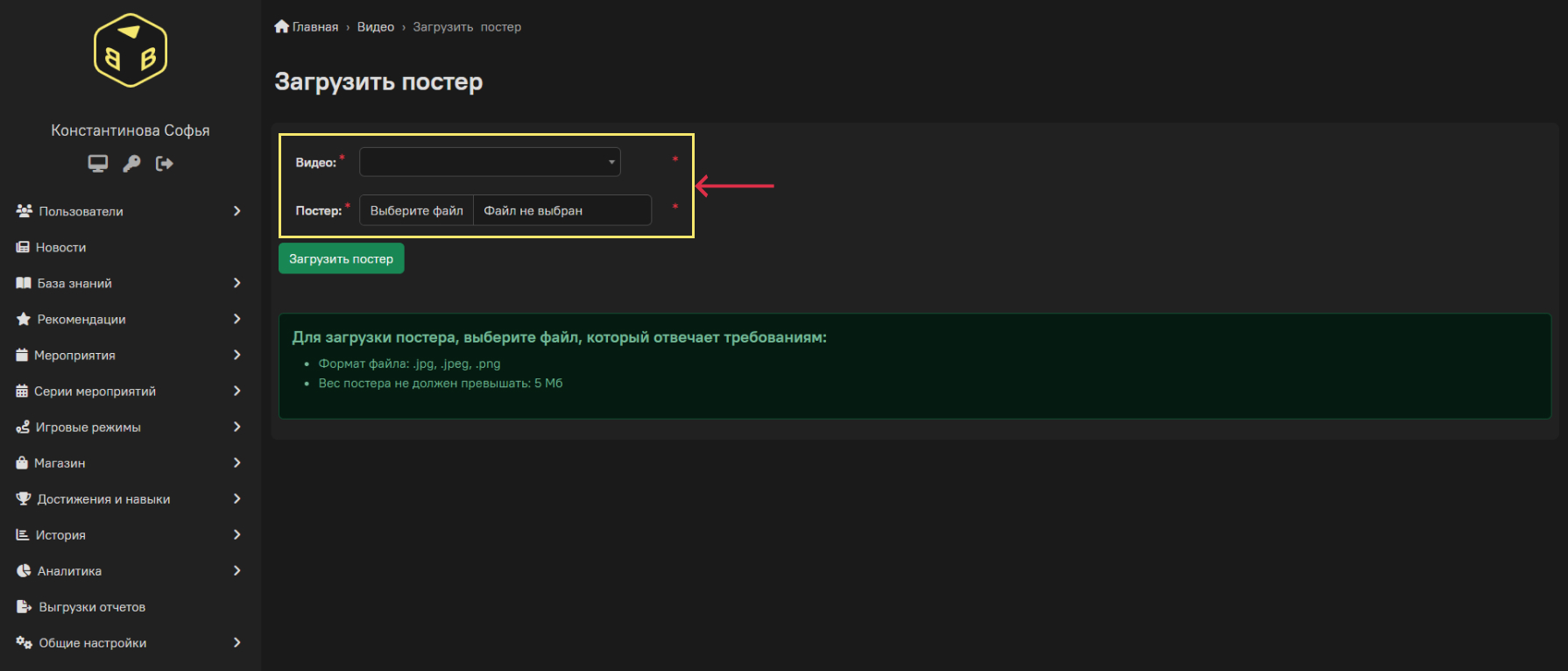
Task: Click the green Загрузить постер button
Action: [x=341, y=258]
